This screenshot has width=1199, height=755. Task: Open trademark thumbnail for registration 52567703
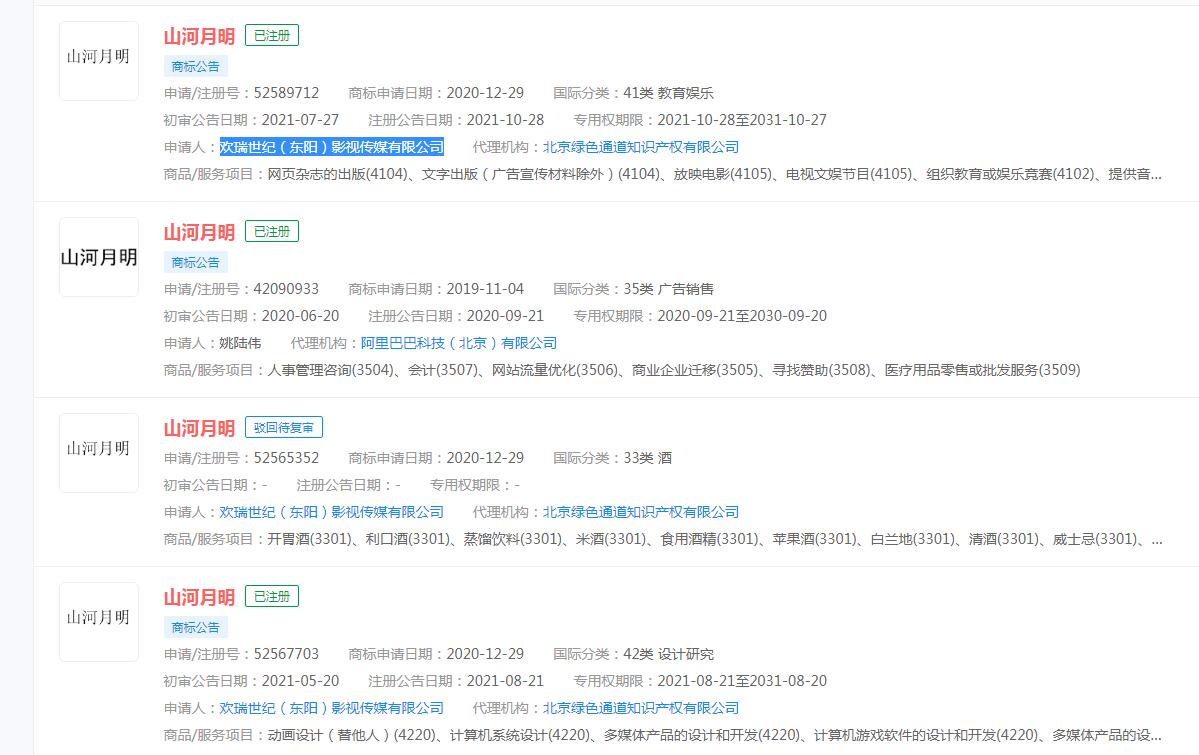[99, 622]
